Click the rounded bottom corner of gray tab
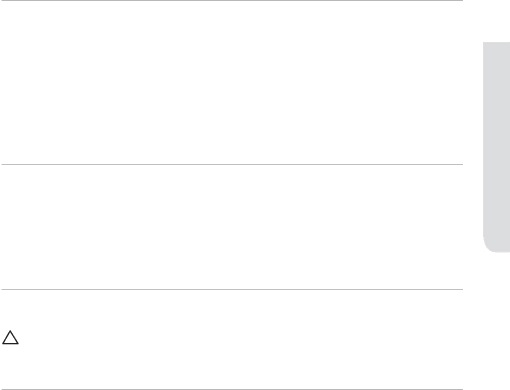This screenshot has width=510, height=390. pyautogui.click(x=491, y=245)
